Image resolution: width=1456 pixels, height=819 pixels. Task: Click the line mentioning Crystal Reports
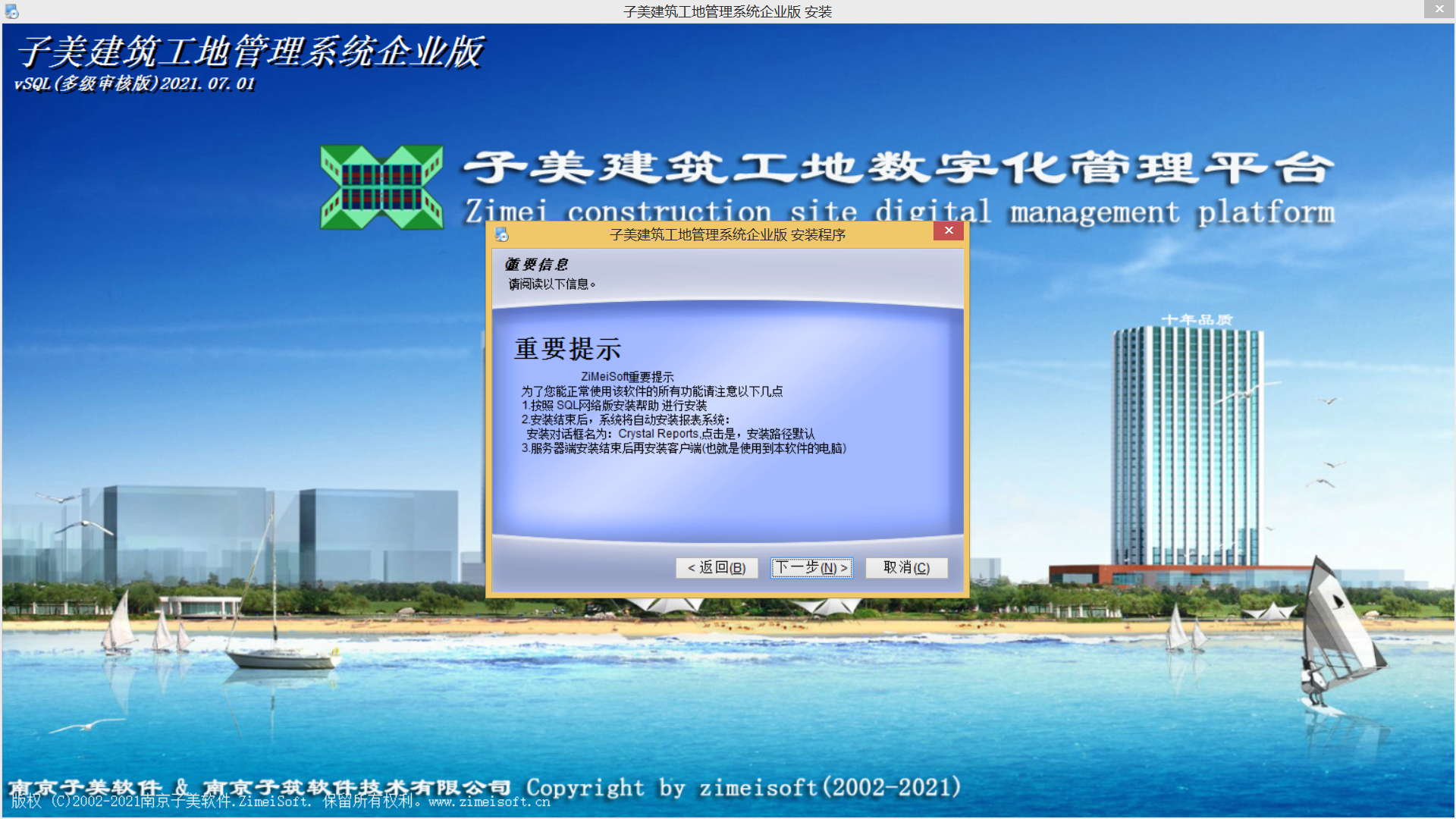[x=670, y=434]
